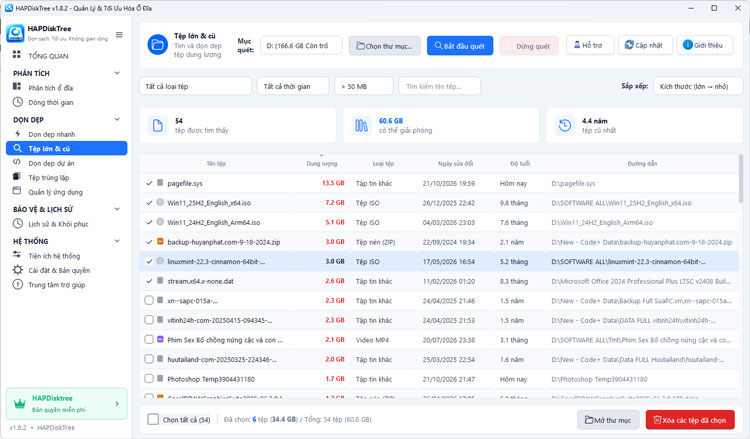Screen dimensions: 750x439
Task: Uncheck stream.x64.x-none.dat checkbox
Action: click(x=149, y=281)
